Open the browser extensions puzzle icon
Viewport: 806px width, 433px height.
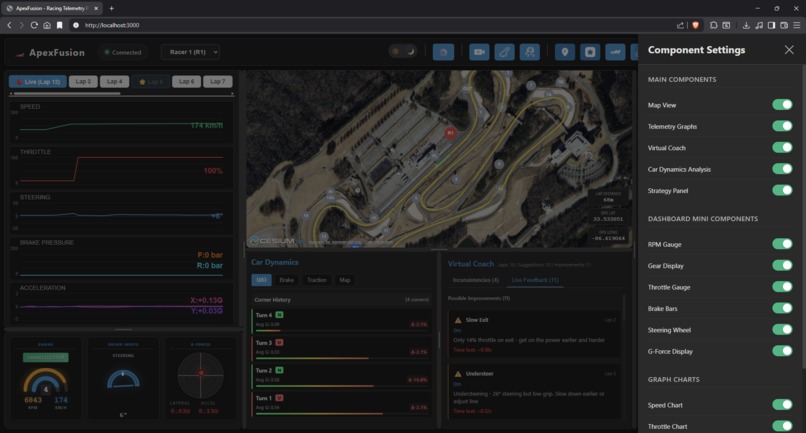pos(713,25)
